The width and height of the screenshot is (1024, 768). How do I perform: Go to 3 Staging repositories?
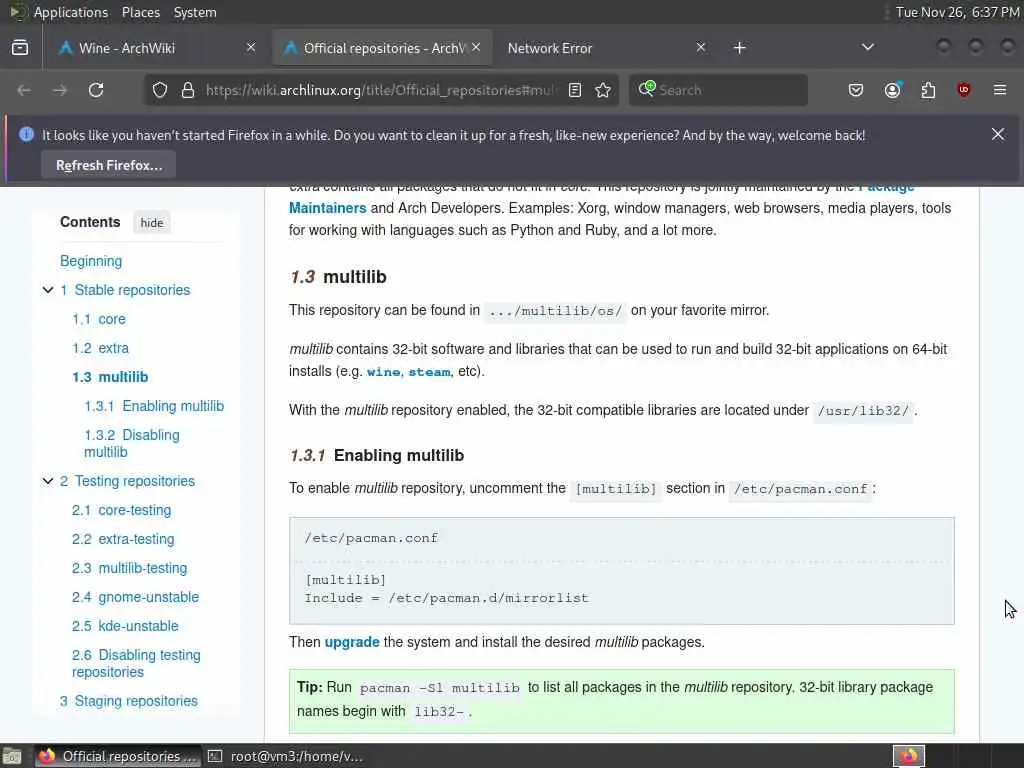pos(129,701)
